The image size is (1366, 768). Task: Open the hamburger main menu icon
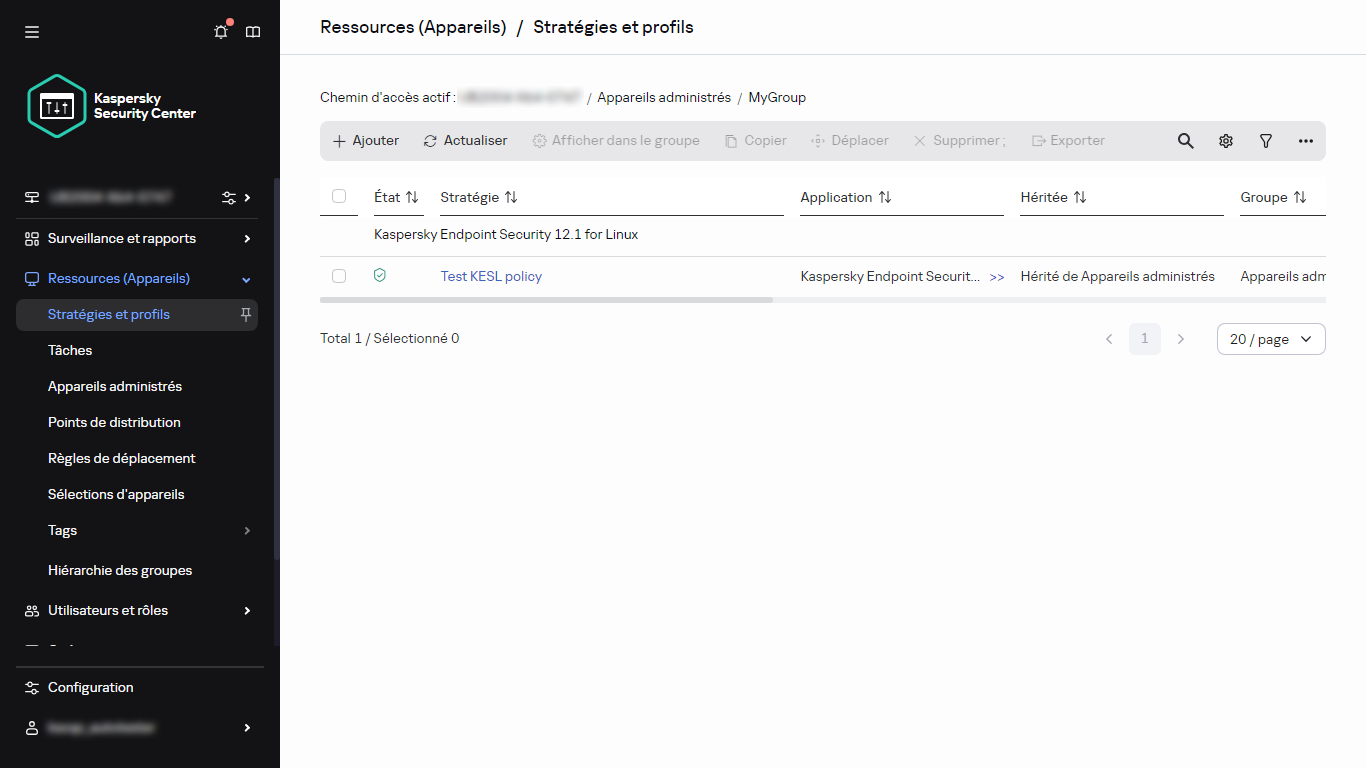[32, 32]
